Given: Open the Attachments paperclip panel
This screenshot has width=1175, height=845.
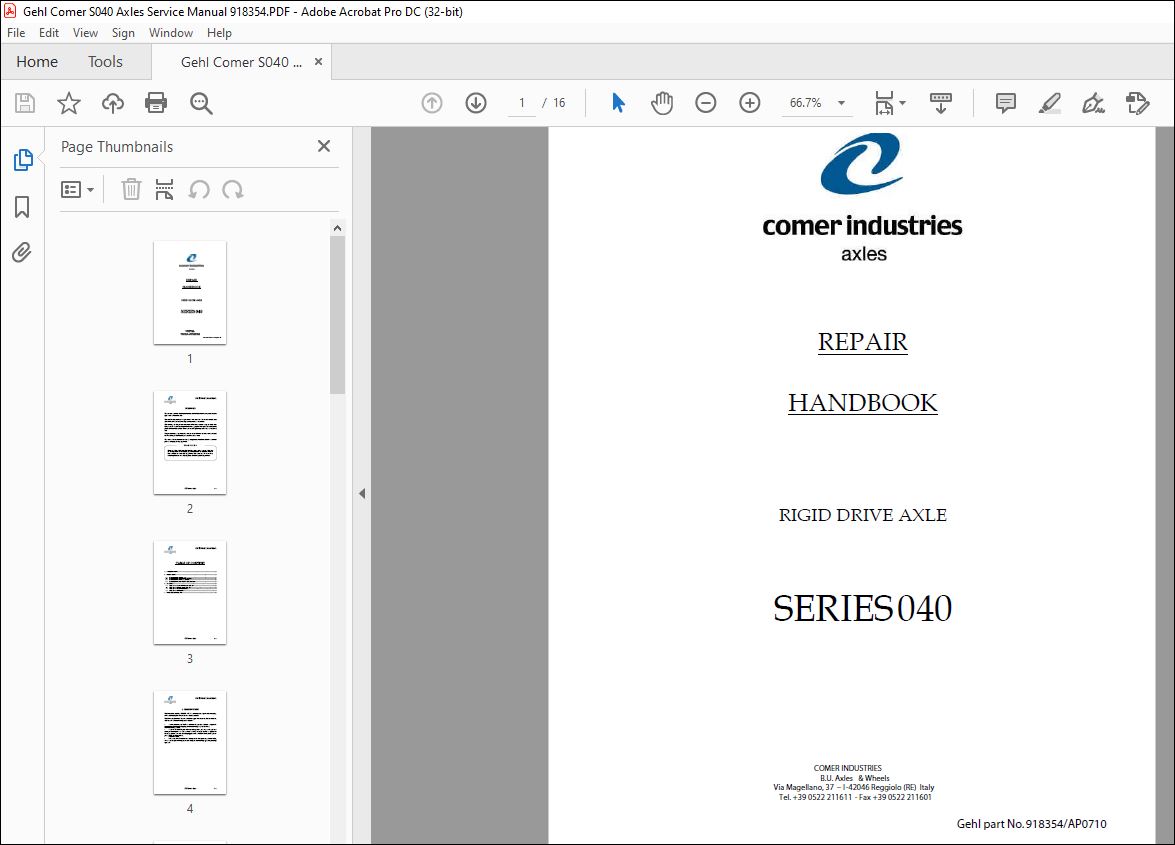Looking at the screenshot, I should point(22,252).
